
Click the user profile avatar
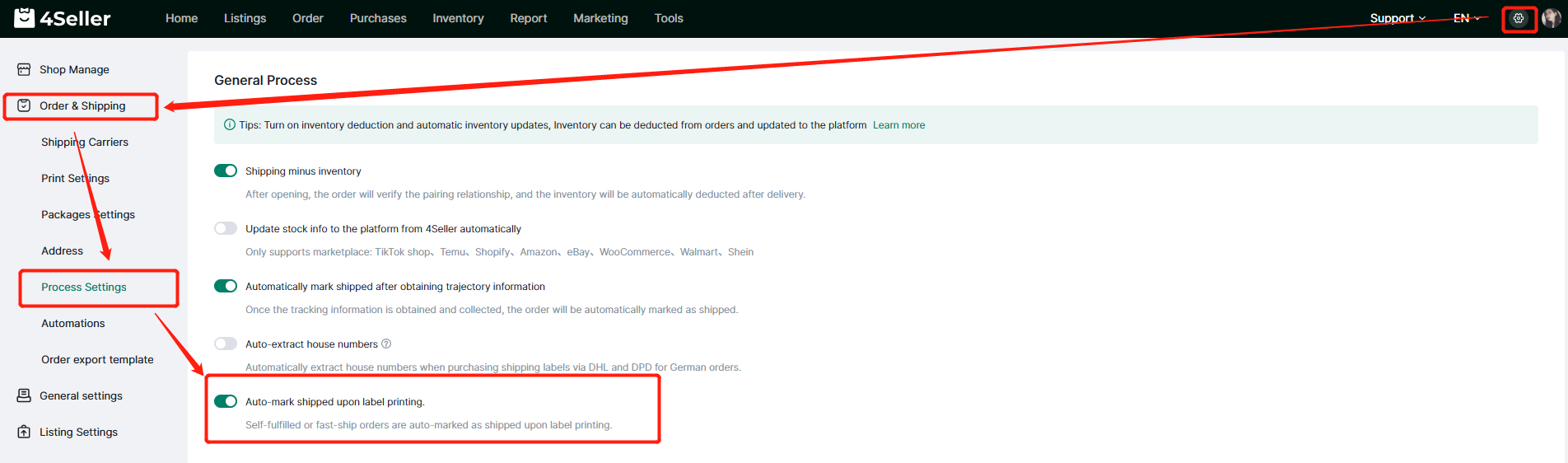1552,18
